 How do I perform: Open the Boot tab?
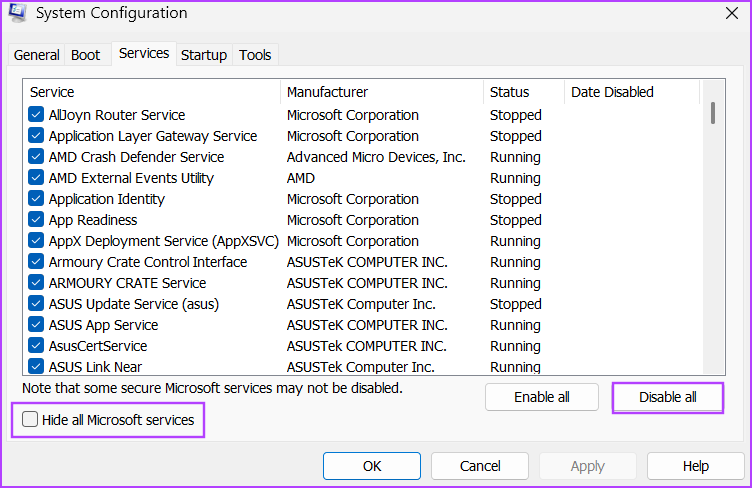(85, 55)
